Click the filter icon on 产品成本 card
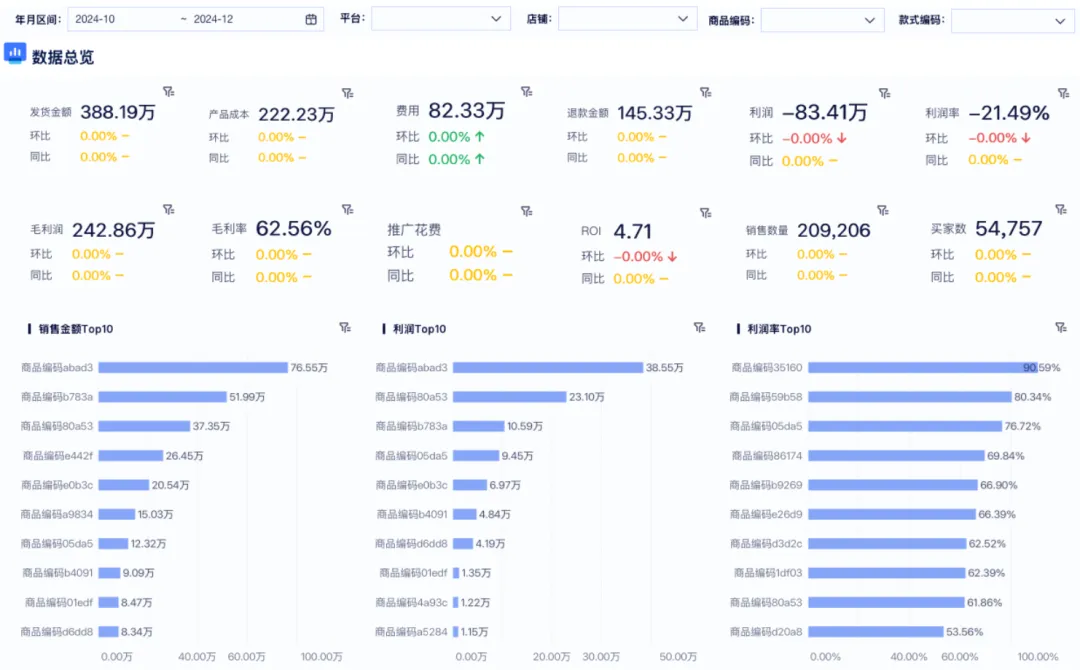 [347, 93]
